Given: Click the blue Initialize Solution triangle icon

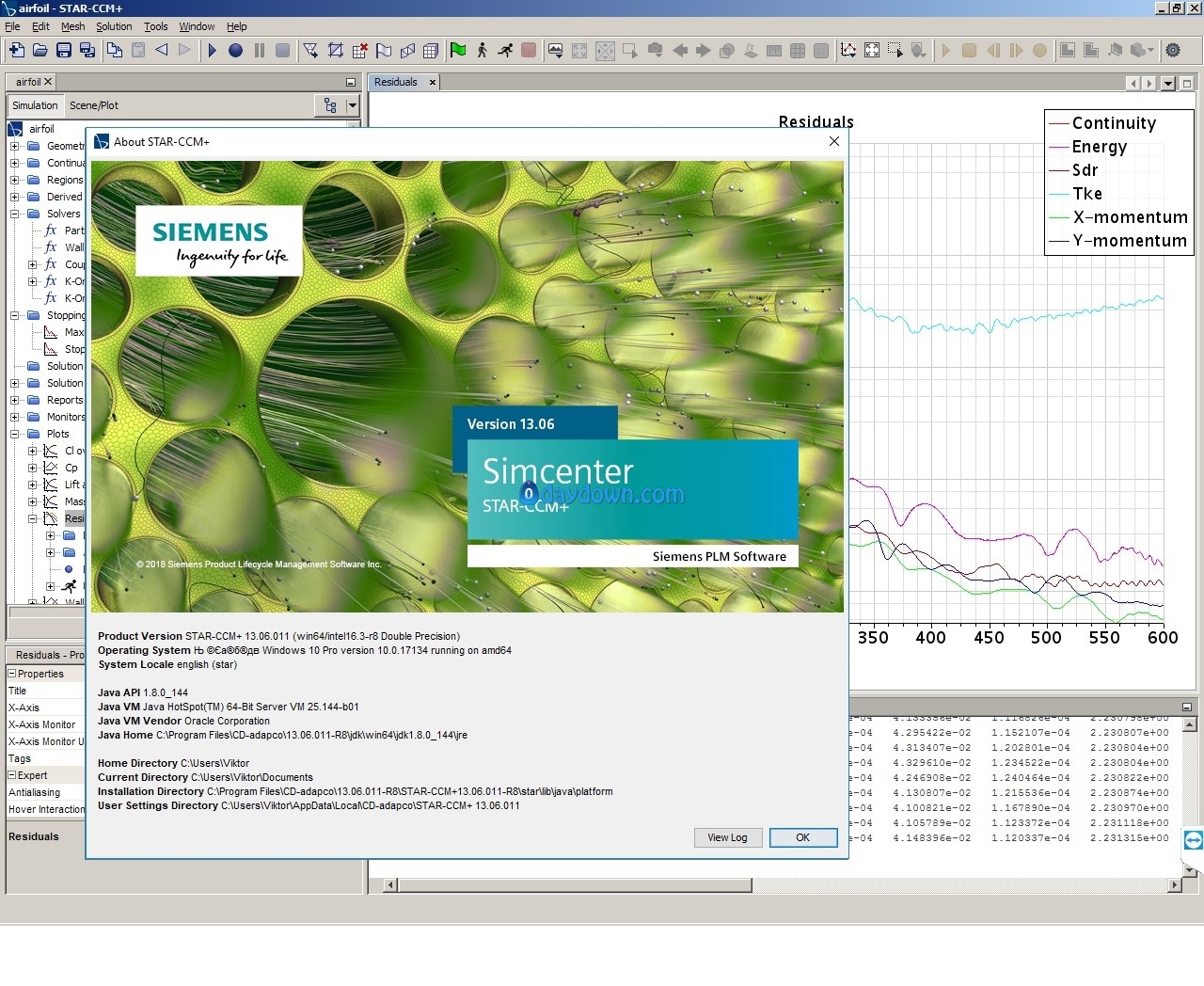Looking at the screenshot, I should (213, 50).
